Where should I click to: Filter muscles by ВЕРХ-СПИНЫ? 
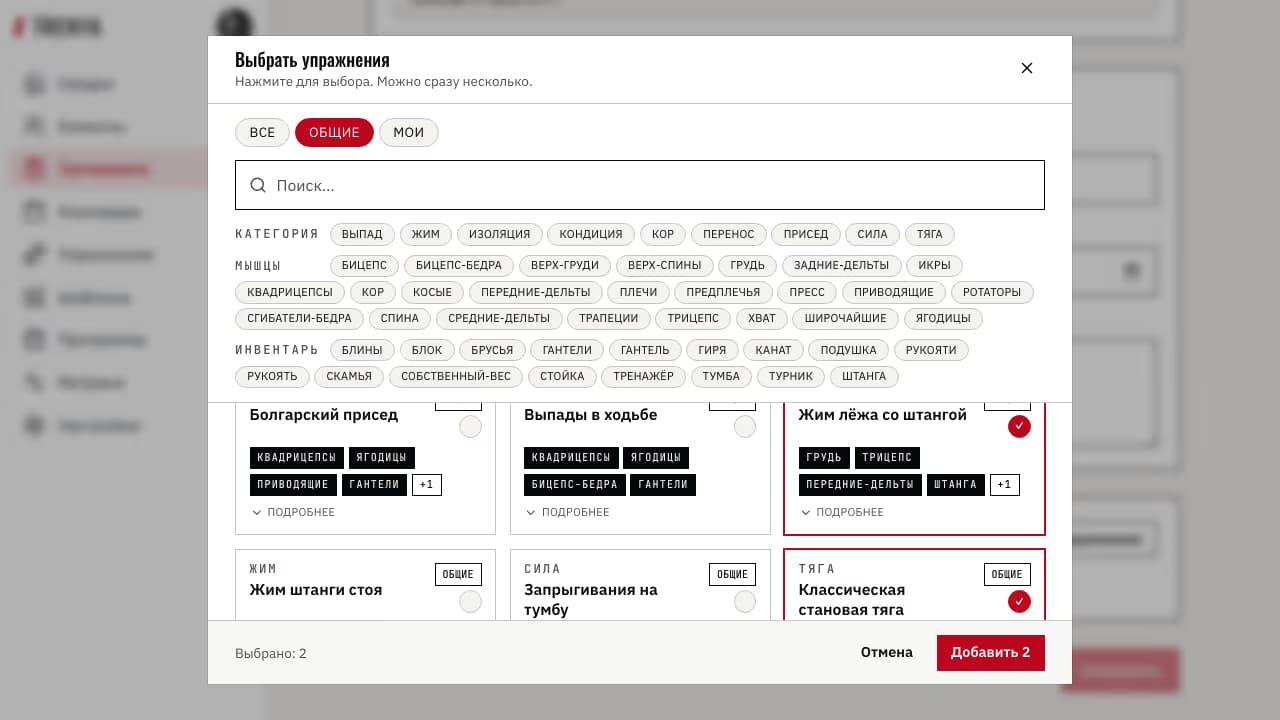click(x=665, y=265)
